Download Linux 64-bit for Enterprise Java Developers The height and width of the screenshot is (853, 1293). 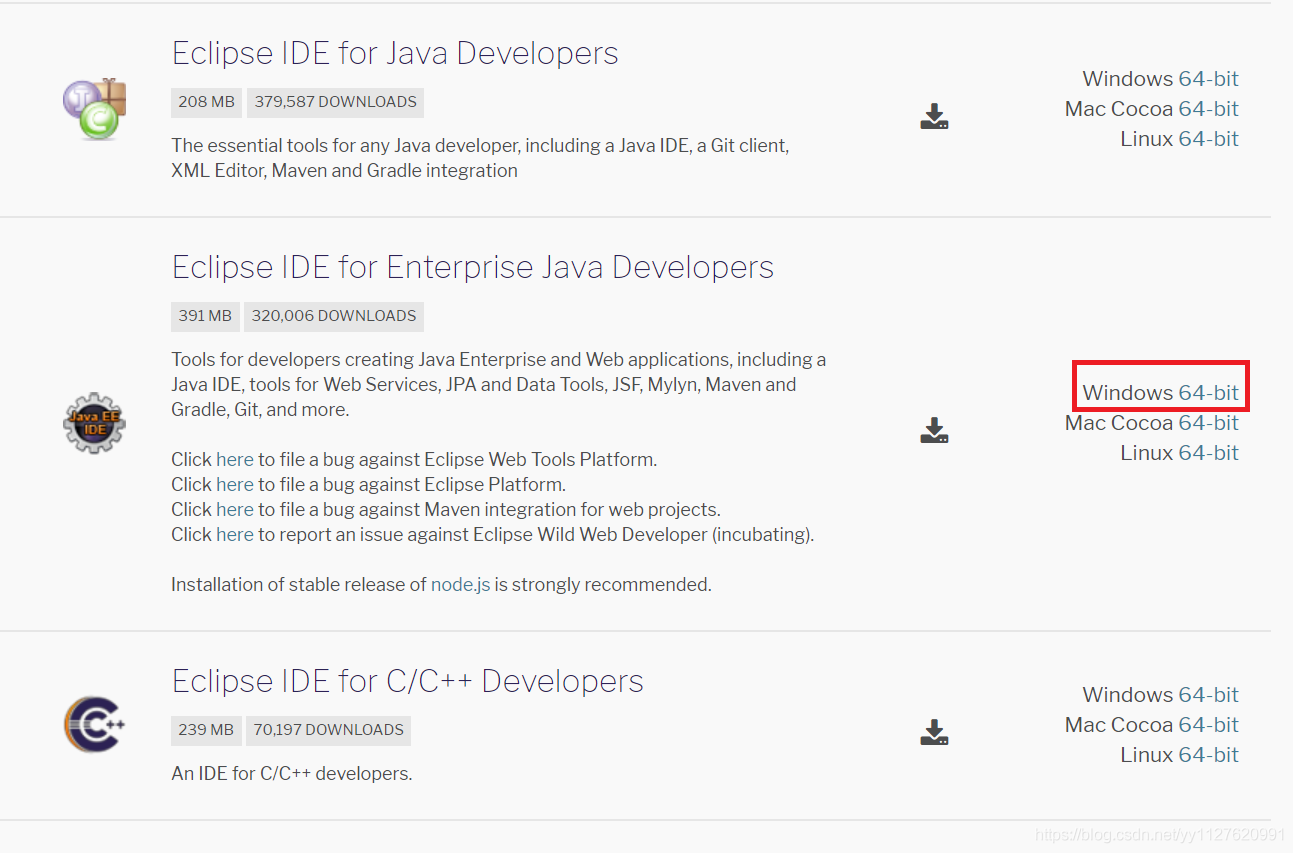[1208, 453]
